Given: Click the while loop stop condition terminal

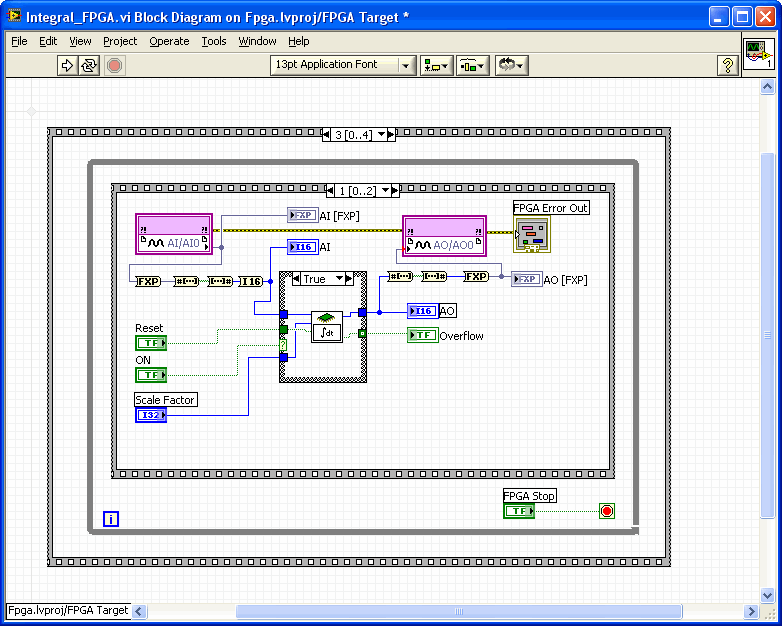Looking at the screenshot, I should (606, 511).
